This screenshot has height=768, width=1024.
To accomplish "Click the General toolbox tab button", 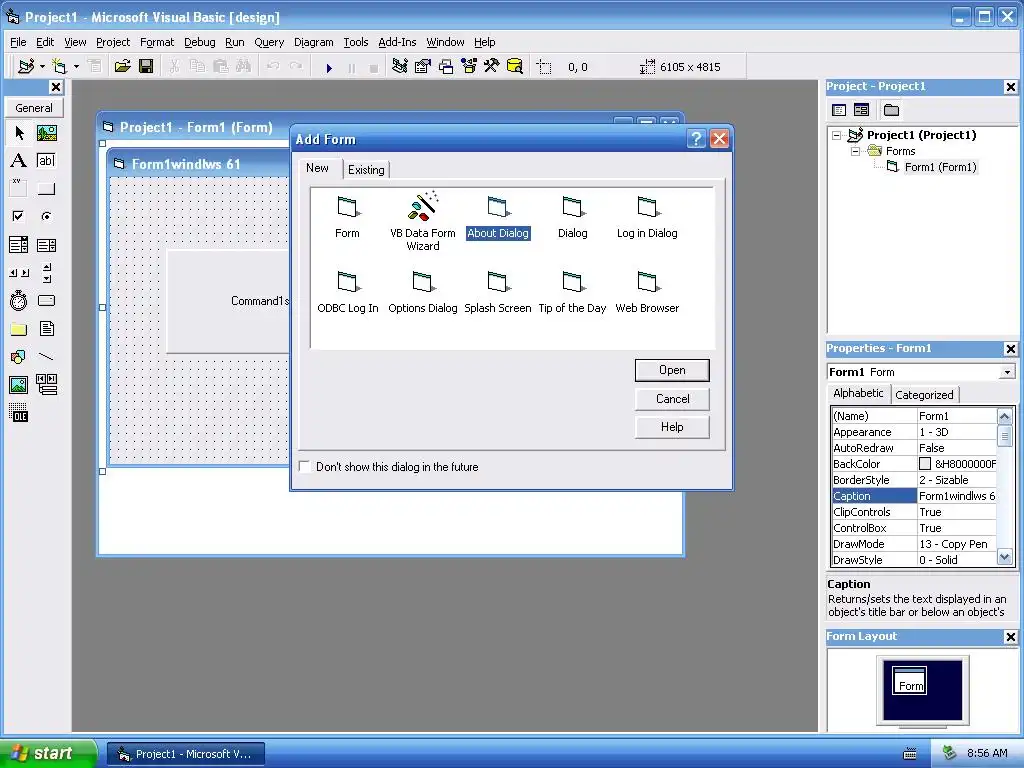I will point(34,108).
